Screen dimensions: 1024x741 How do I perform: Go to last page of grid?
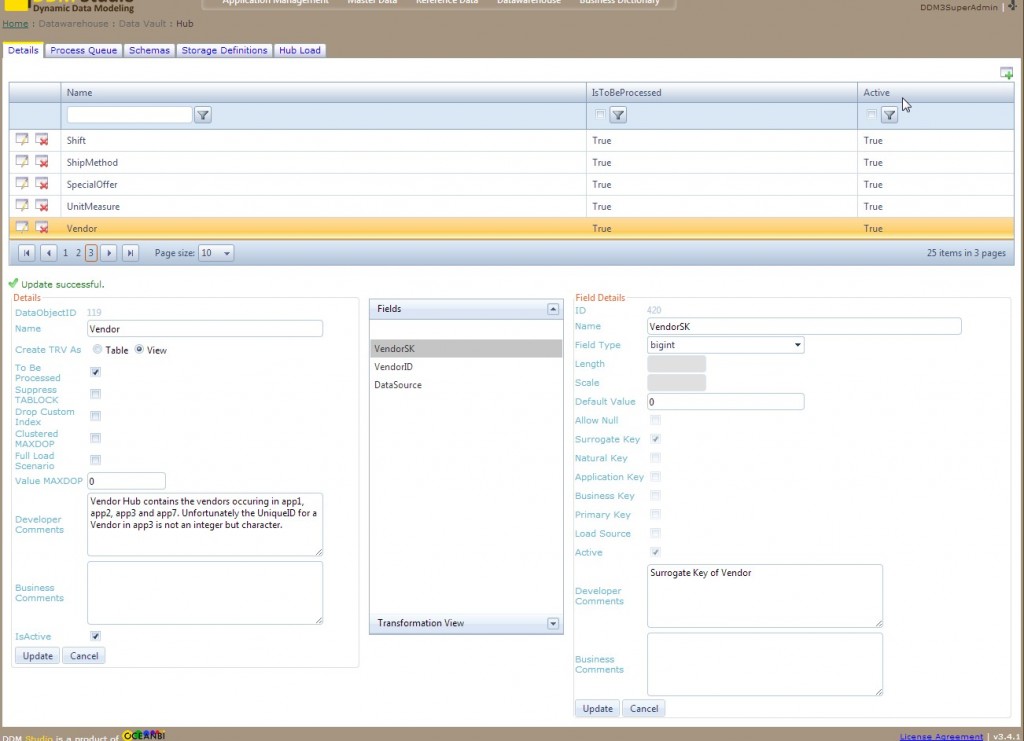tap(131, 253)
